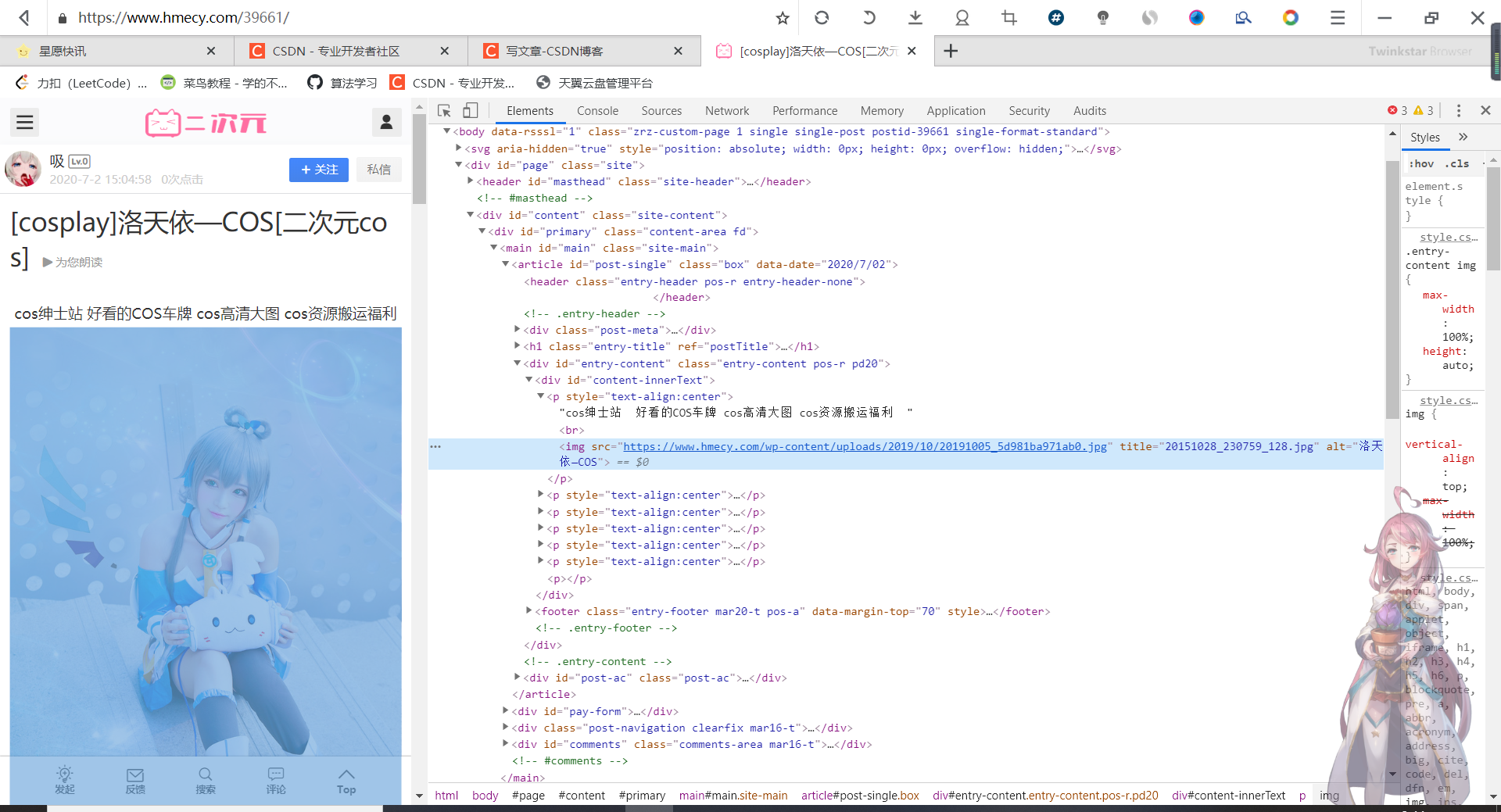Switch to the Sources tab

(x=661, y=111)
